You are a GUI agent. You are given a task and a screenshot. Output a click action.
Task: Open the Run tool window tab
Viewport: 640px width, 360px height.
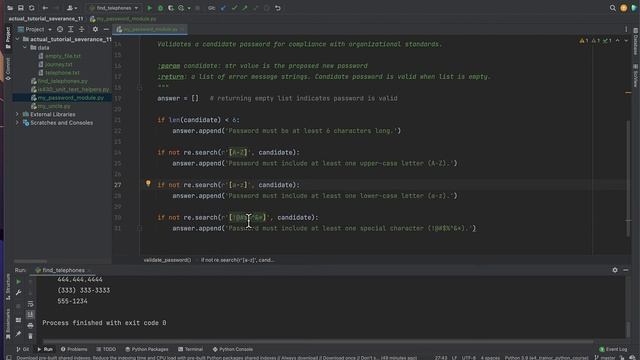click(x=45, y=349)
